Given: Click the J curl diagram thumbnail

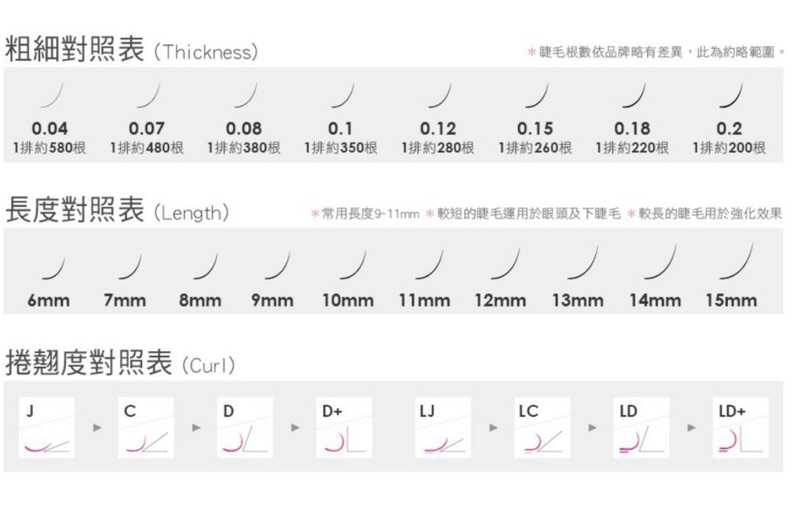Looking at the screenshot, I should tap(48, 427).
